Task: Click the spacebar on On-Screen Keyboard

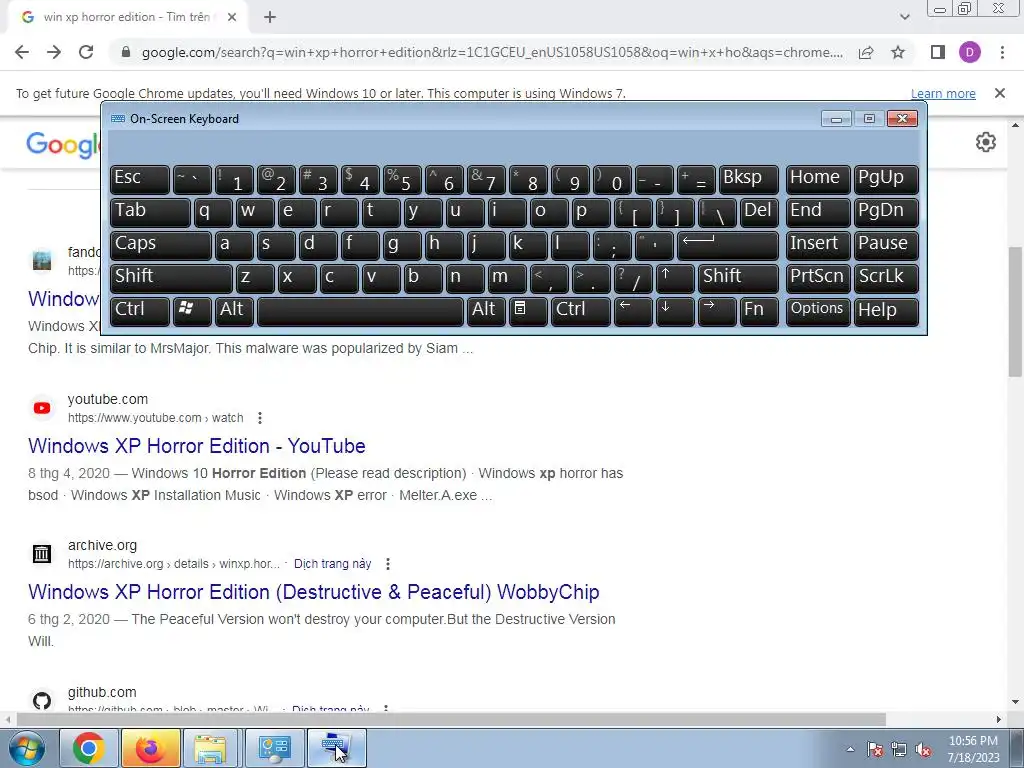Action: (x=360, y=311)
